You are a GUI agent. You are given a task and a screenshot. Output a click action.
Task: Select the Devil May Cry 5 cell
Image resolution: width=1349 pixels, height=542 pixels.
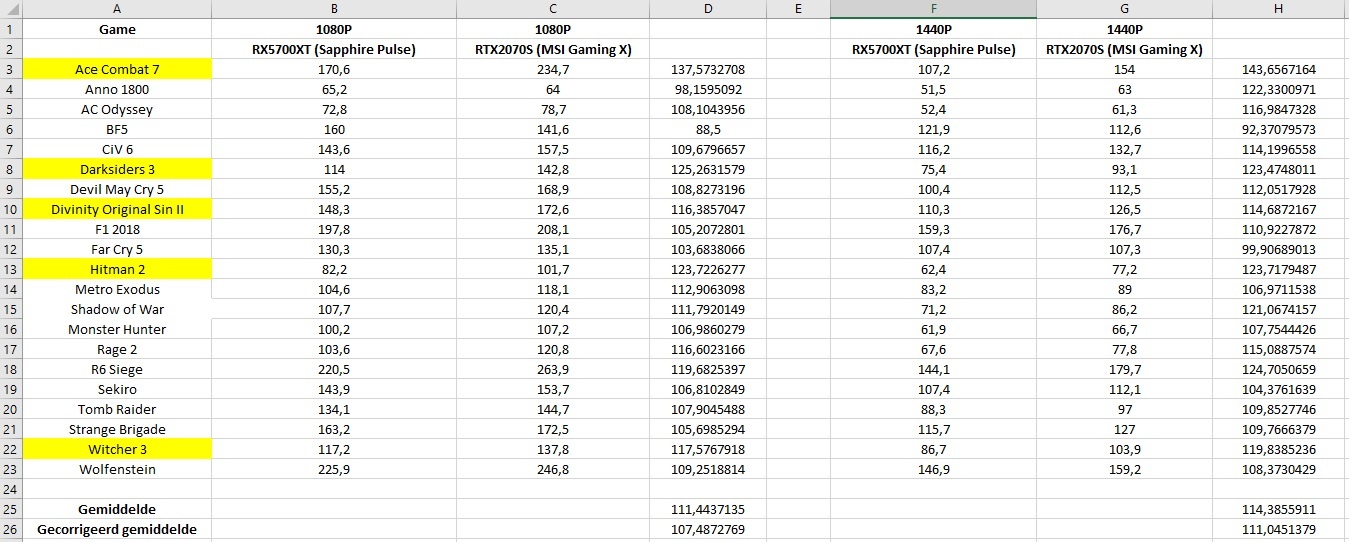[117, 189]
